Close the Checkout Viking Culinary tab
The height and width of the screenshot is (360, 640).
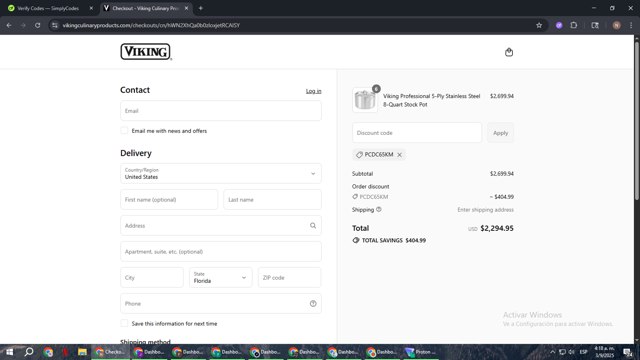187,8
